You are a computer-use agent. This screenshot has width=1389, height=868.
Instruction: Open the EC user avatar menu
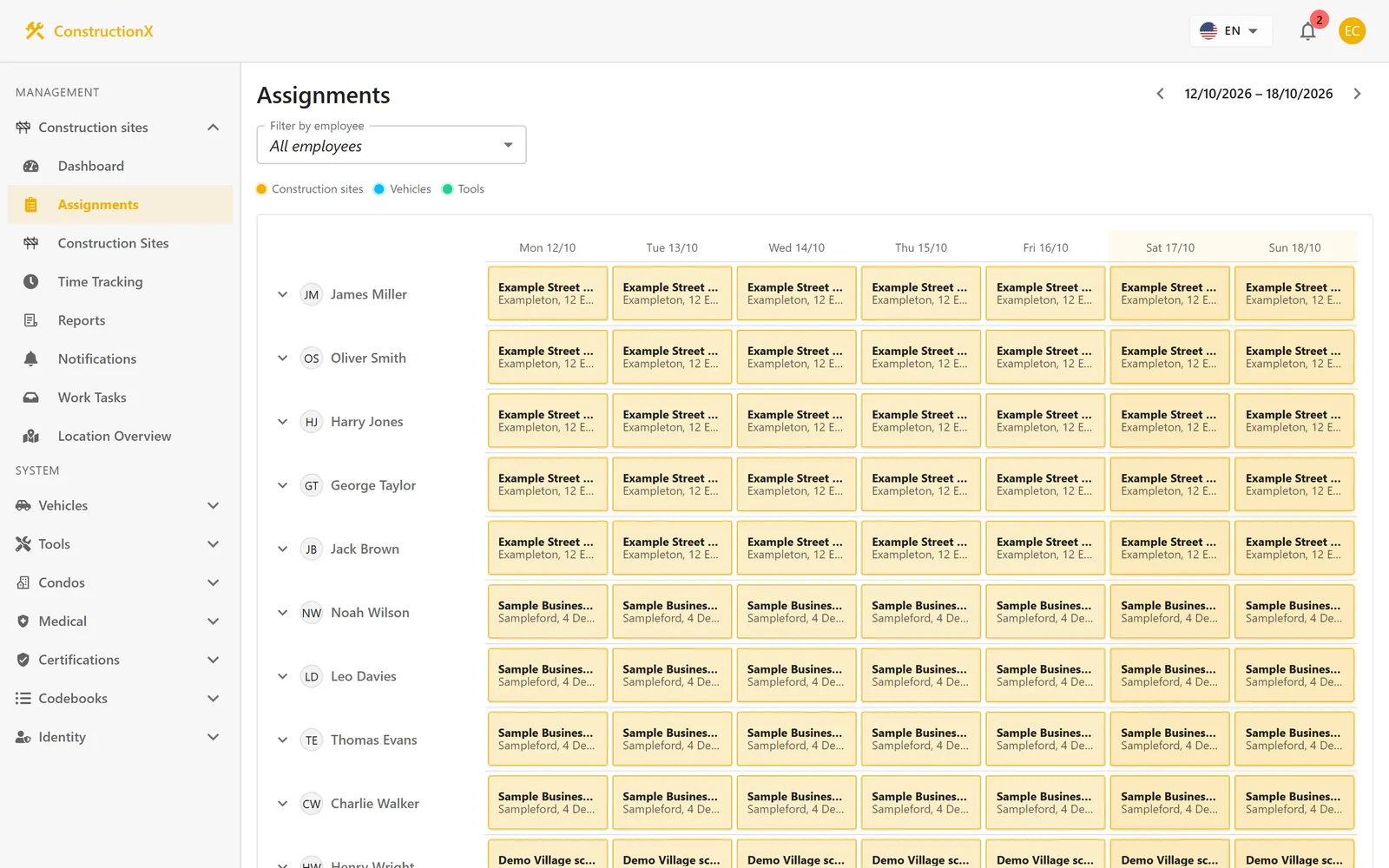[x=1352, y=31]
